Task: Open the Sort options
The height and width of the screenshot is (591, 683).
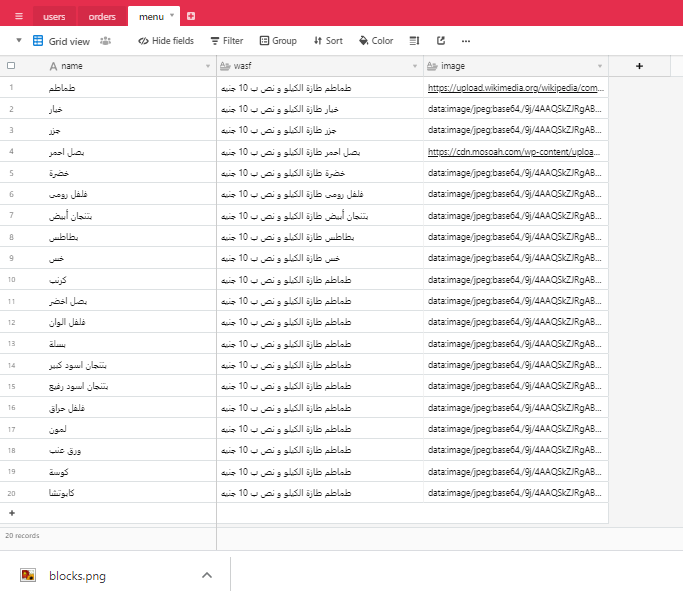Action: (x=328, y=41)
